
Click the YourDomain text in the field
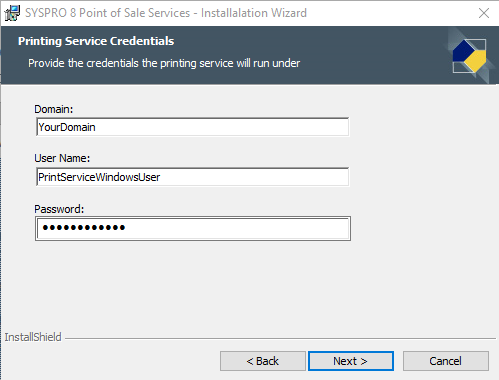tap(67, 127)
